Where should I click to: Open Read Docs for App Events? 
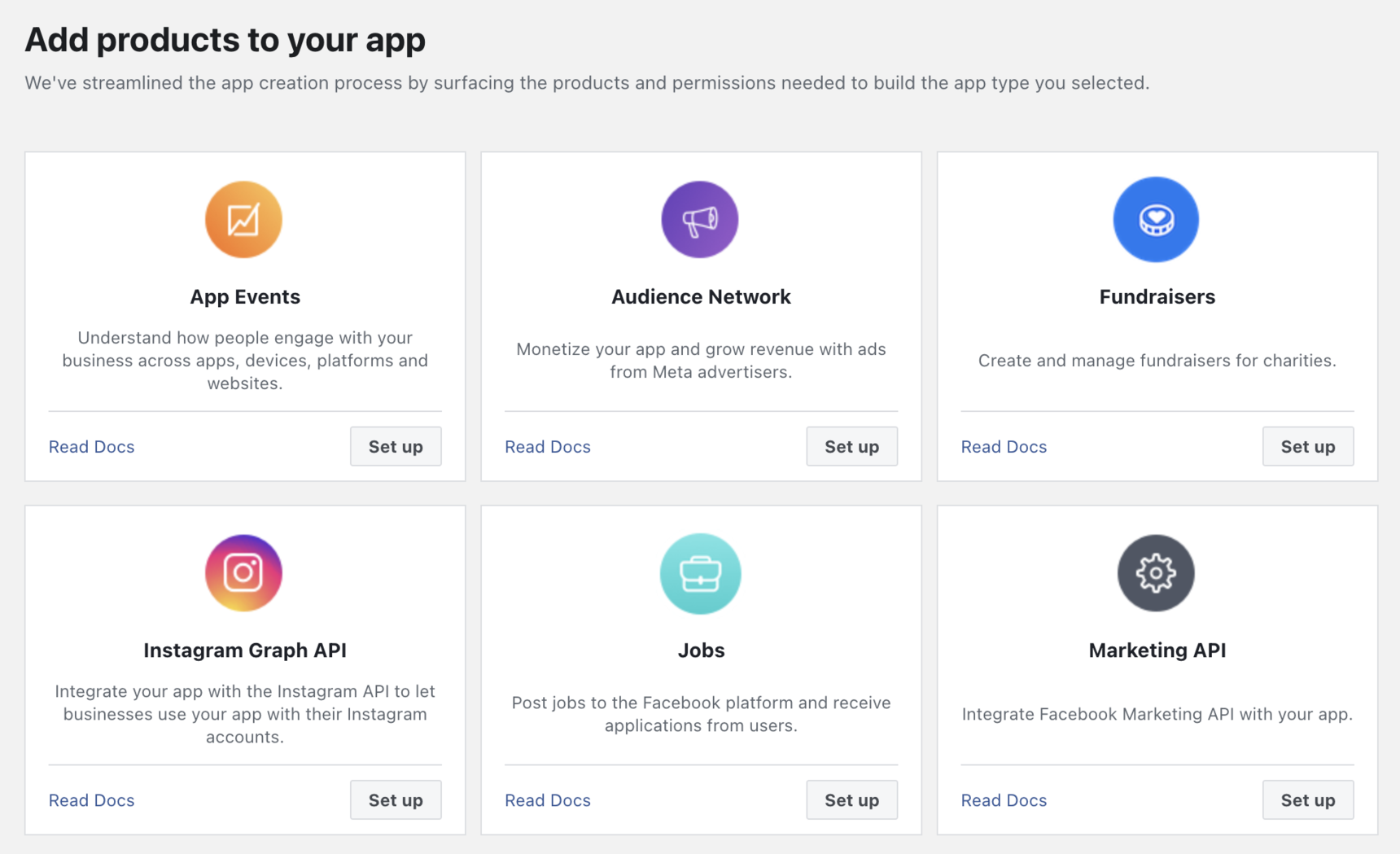coord(92,446)
